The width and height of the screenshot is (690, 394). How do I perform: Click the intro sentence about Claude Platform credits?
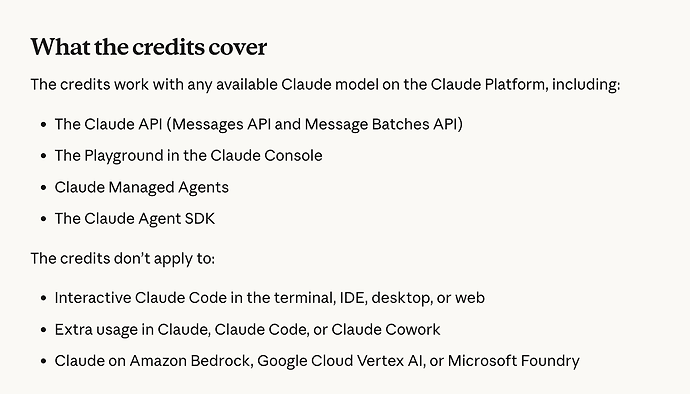point(325,84)
